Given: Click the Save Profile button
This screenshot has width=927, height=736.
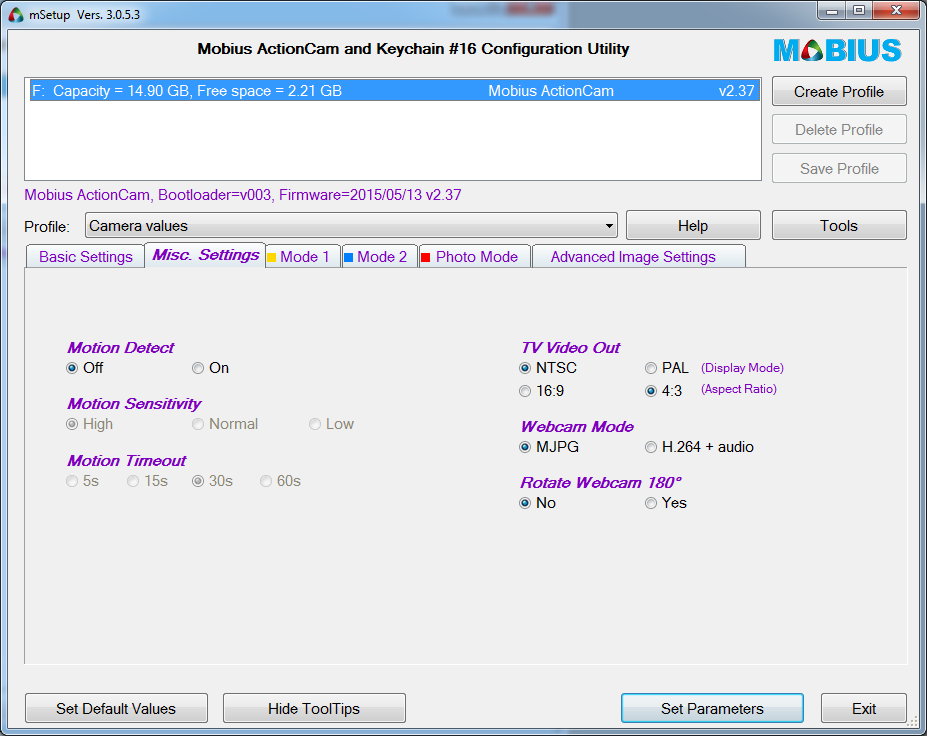Looking at the screenshot, I should click(839, 168).
